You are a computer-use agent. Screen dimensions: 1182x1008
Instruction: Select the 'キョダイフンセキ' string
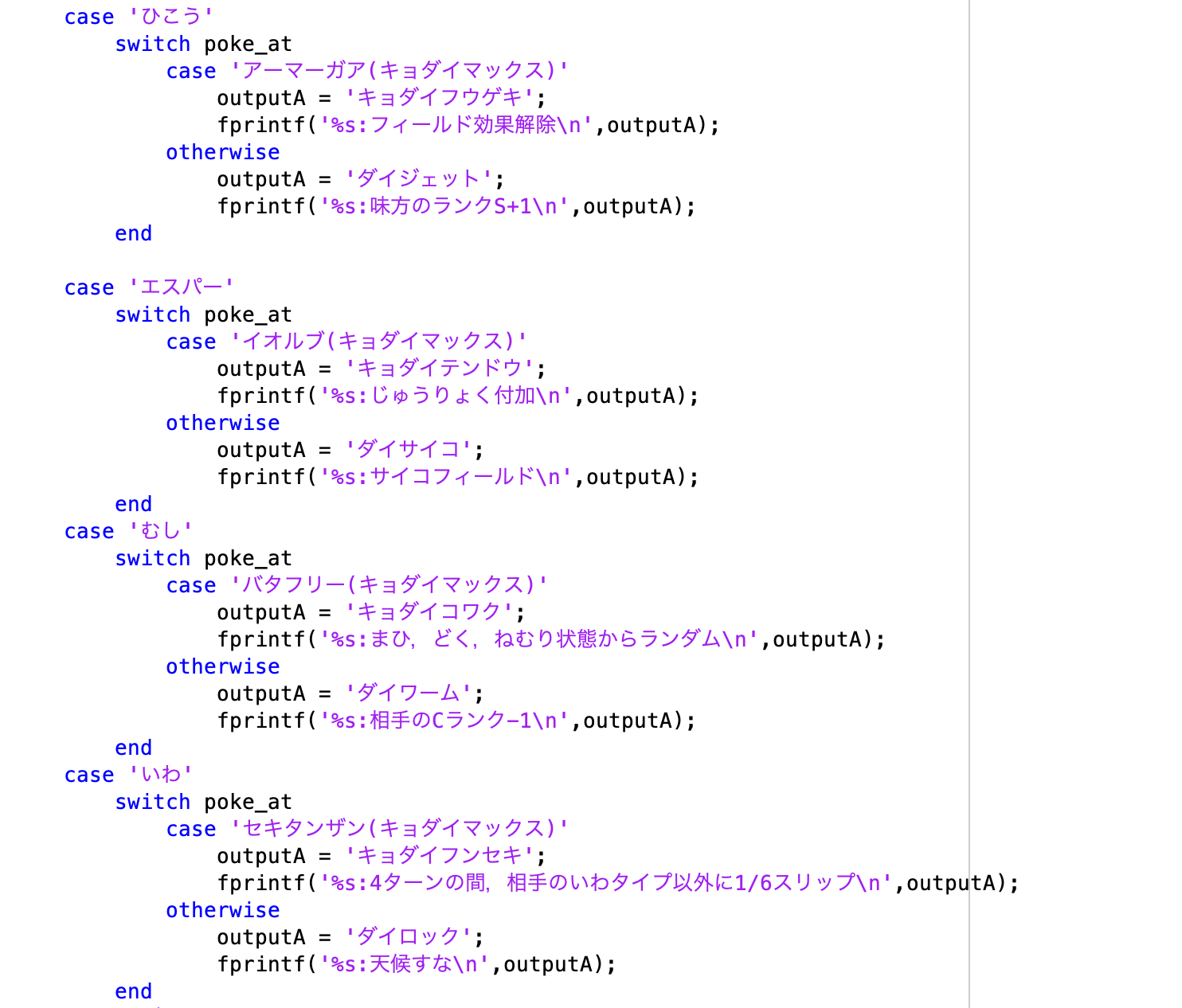(x=440, y=856)
